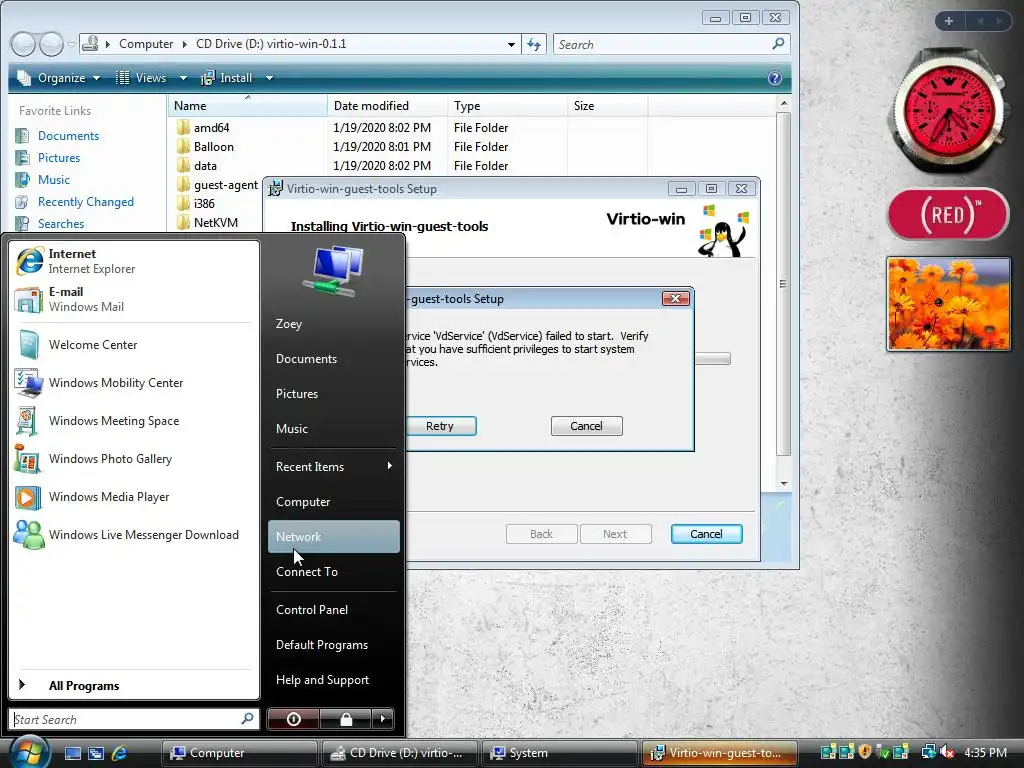Screen dimensions: 1024x768
Task: Open Windows Mobility Center
Action: click(x=134, y=383)
